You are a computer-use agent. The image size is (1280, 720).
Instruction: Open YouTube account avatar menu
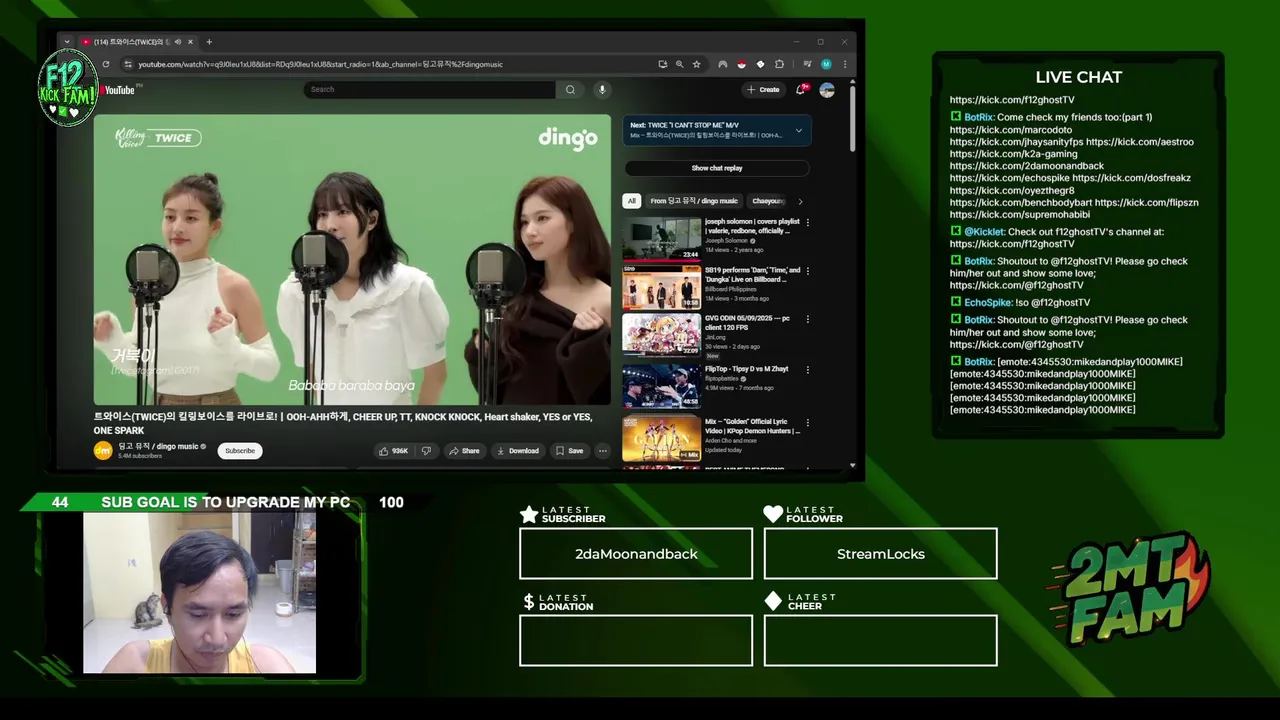[827, 89]
